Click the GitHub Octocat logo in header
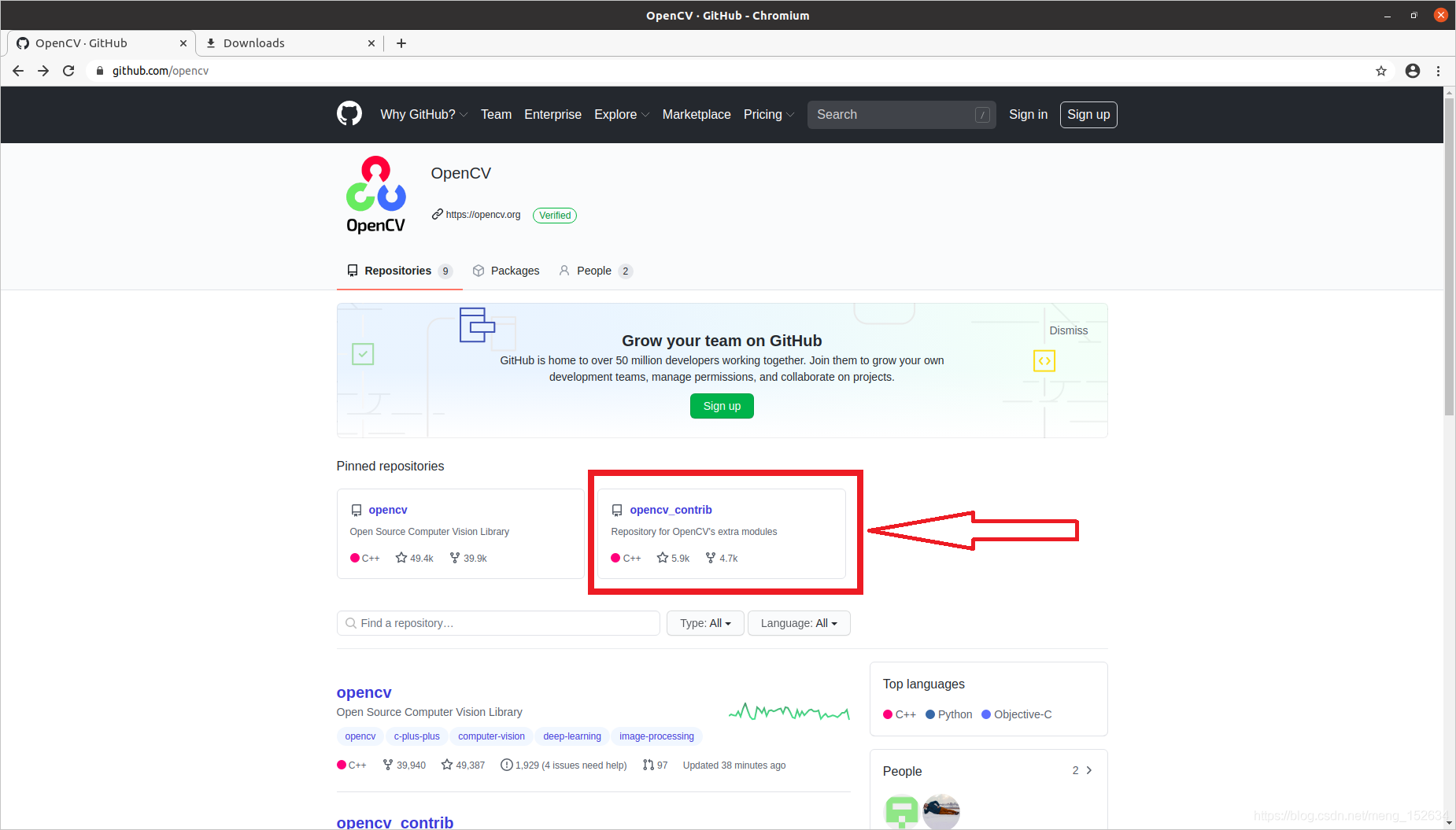 pyautogui.click(x=349, y=114)
